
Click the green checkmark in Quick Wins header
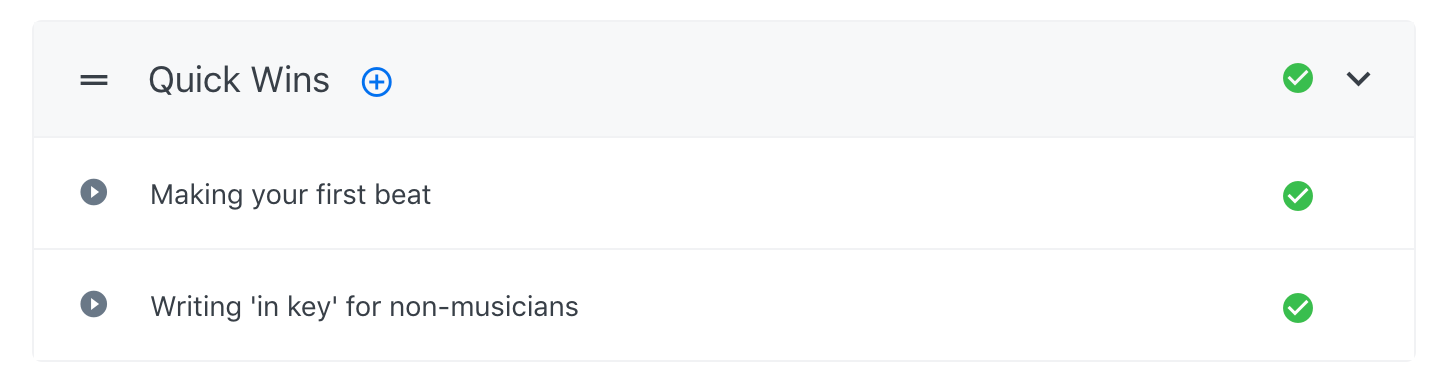[x=1298, y=78]
